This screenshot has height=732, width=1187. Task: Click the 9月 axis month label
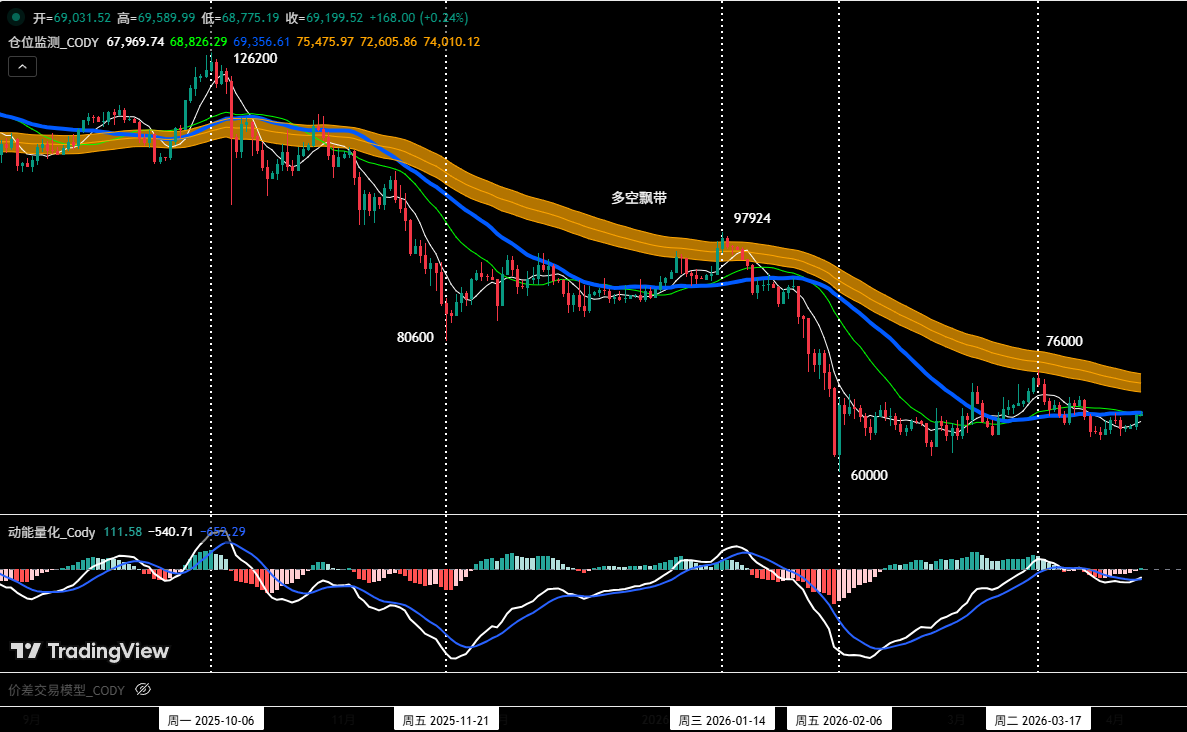point(33,719)
